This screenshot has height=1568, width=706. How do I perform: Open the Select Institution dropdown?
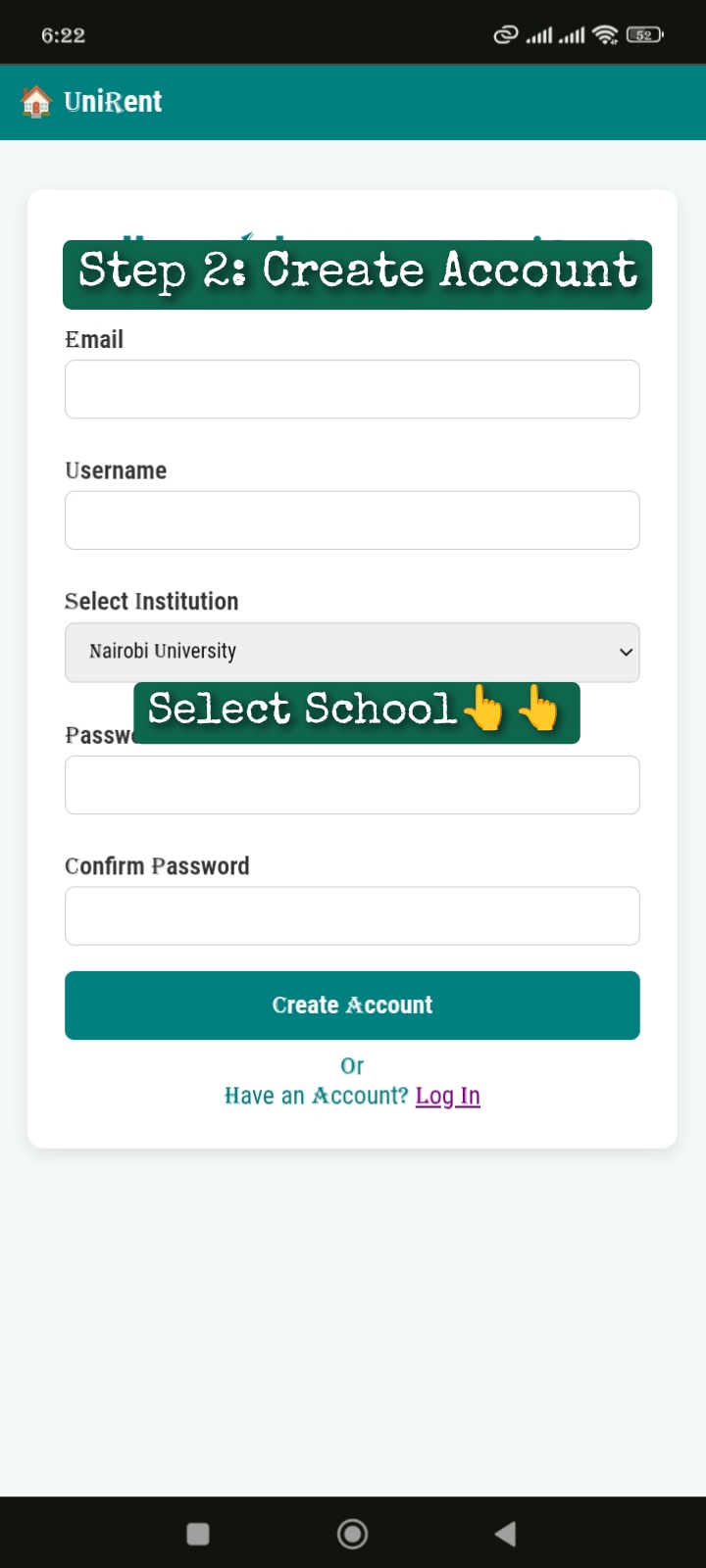pos(352,653)
